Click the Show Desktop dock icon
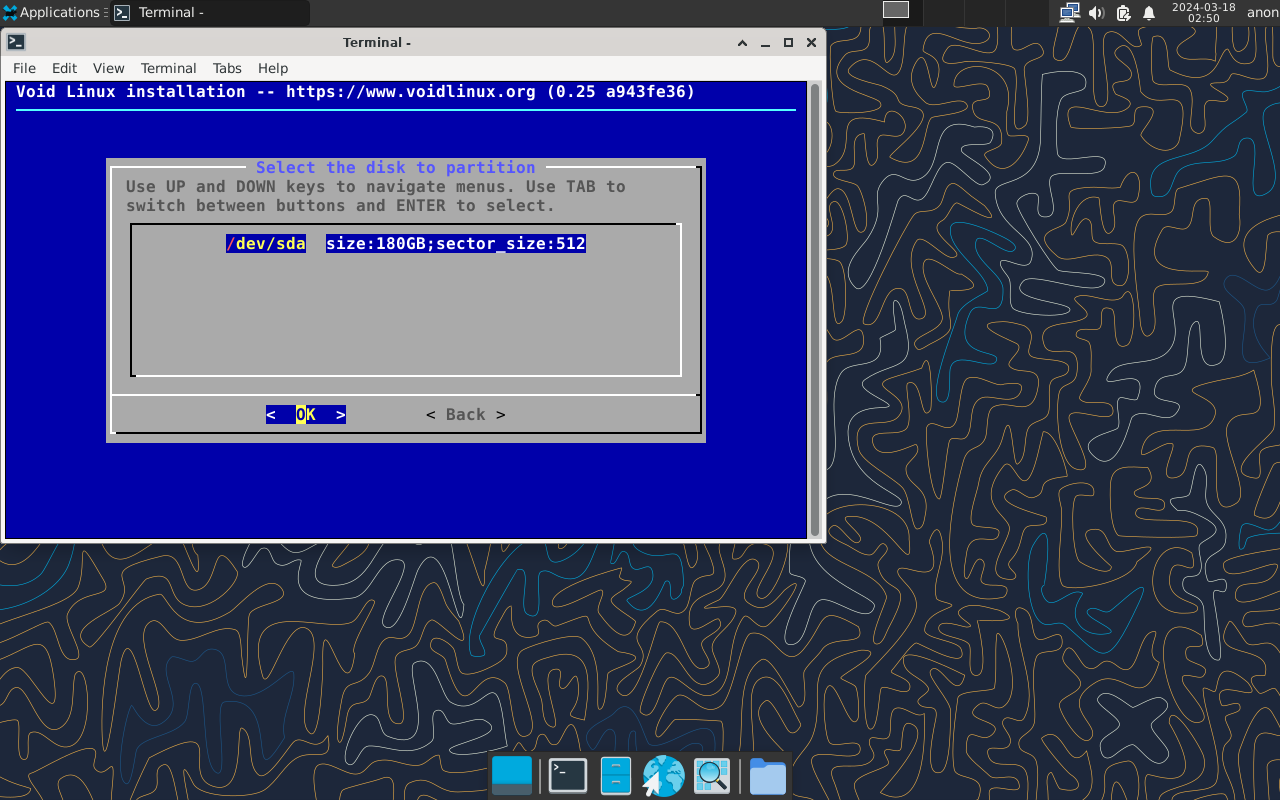The height and width of the screenshot is (800, 1280). [x=512, y=776]
